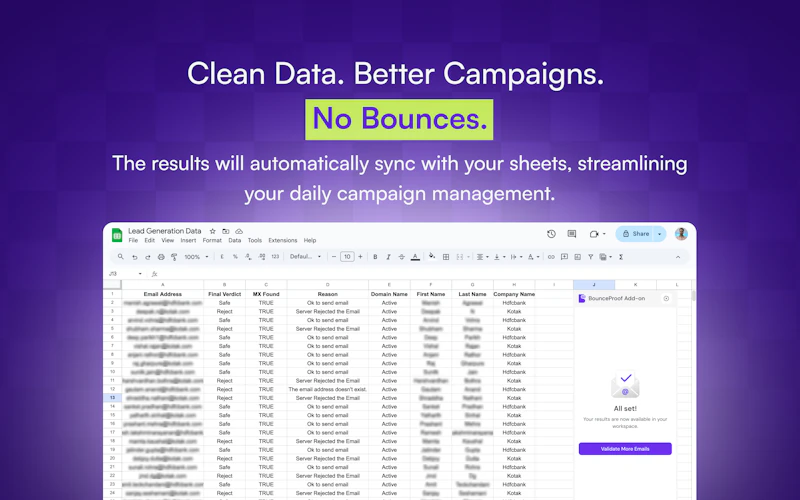Undo the last action
Screen dimensions: 800x500
[134, 257]
